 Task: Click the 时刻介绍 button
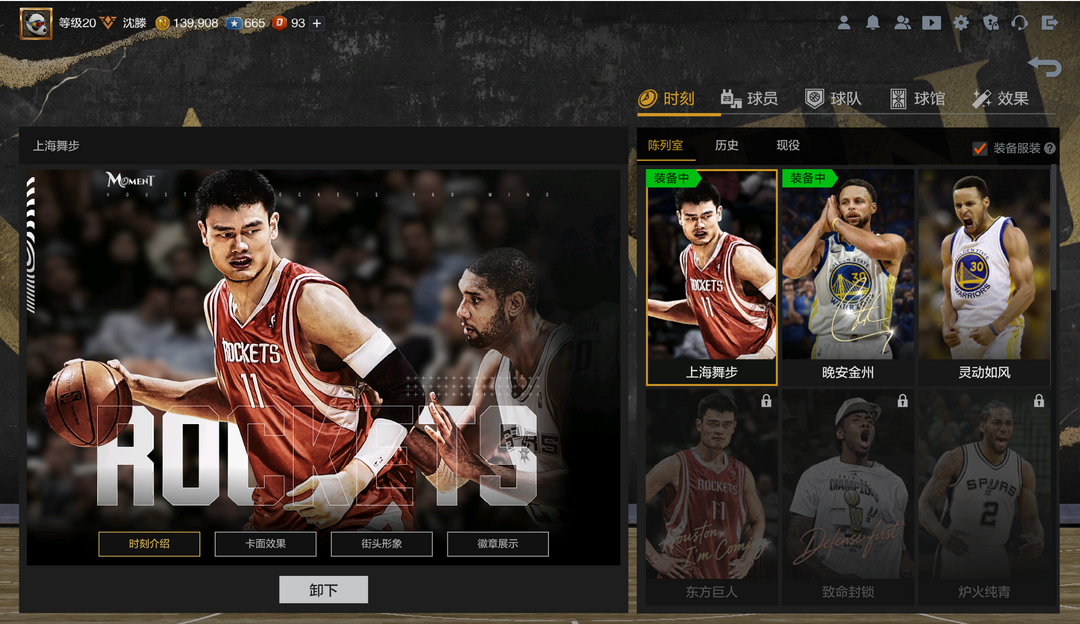click(x=149, y=543)
